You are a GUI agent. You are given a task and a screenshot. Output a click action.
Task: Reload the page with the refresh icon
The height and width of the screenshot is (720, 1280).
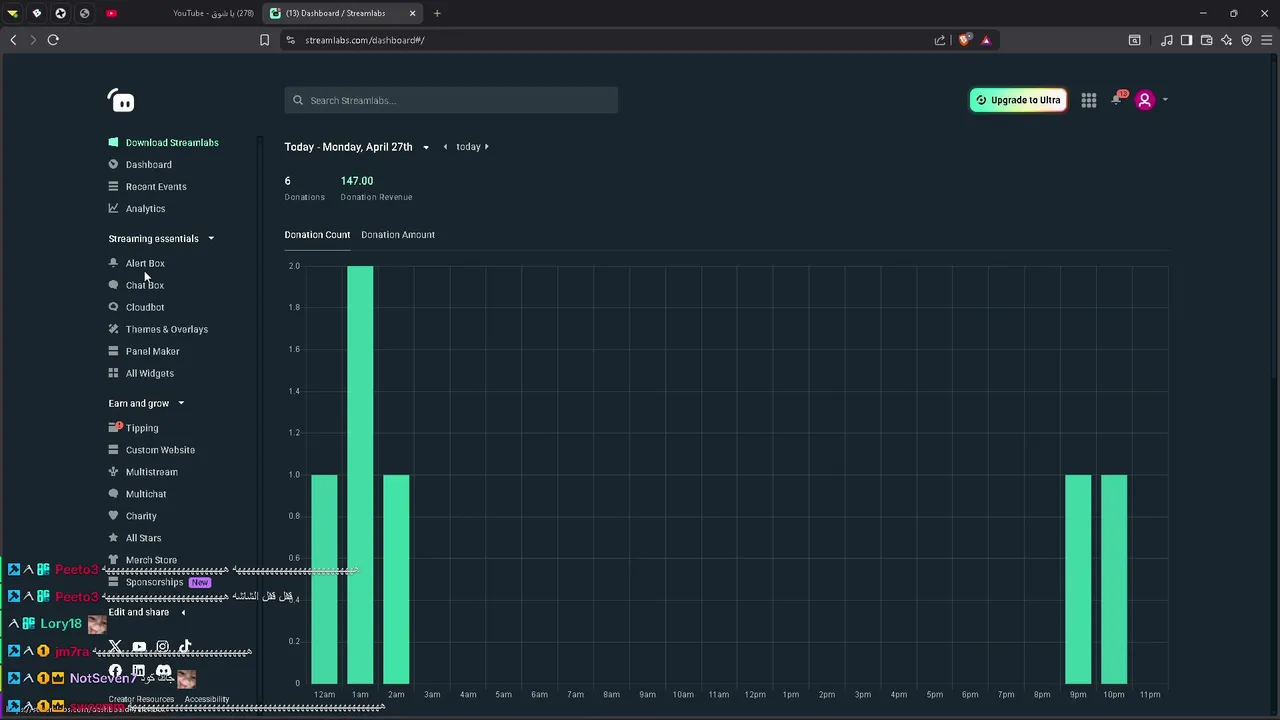pyautogui.click(x=53, y=40)
